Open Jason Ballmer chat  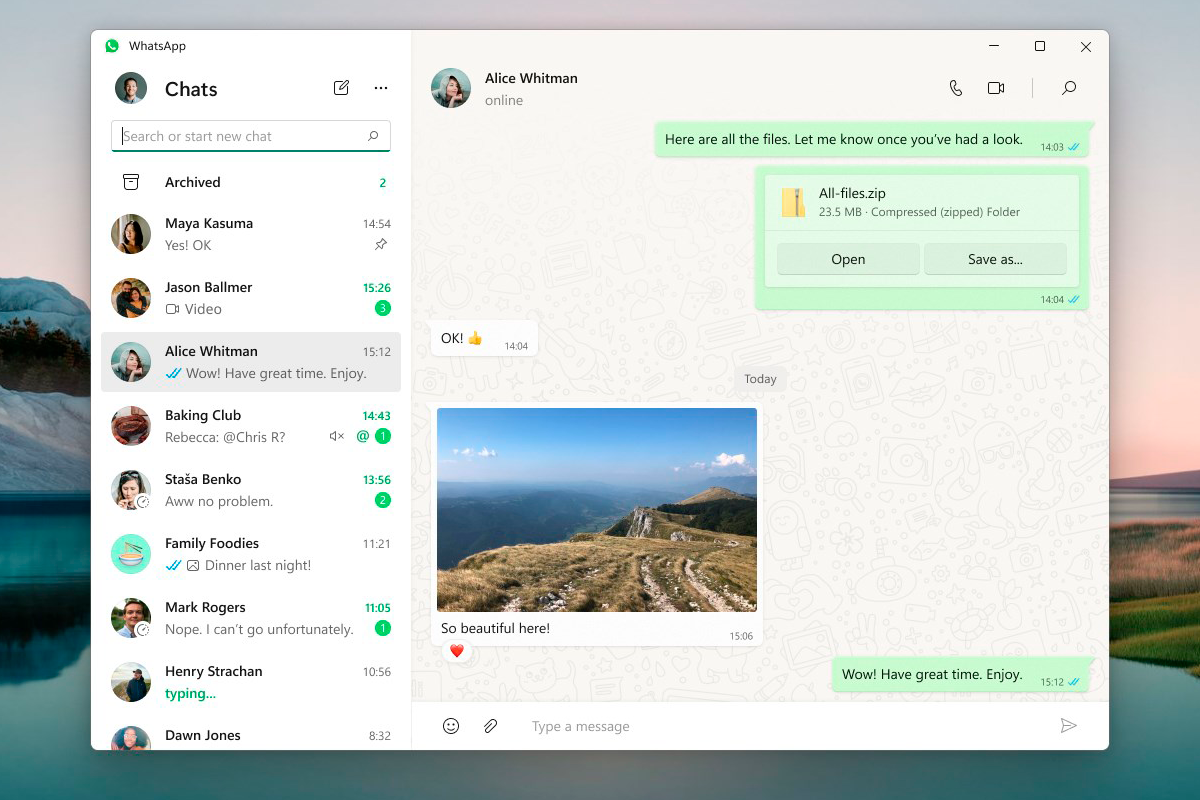(x=251, y=298)
